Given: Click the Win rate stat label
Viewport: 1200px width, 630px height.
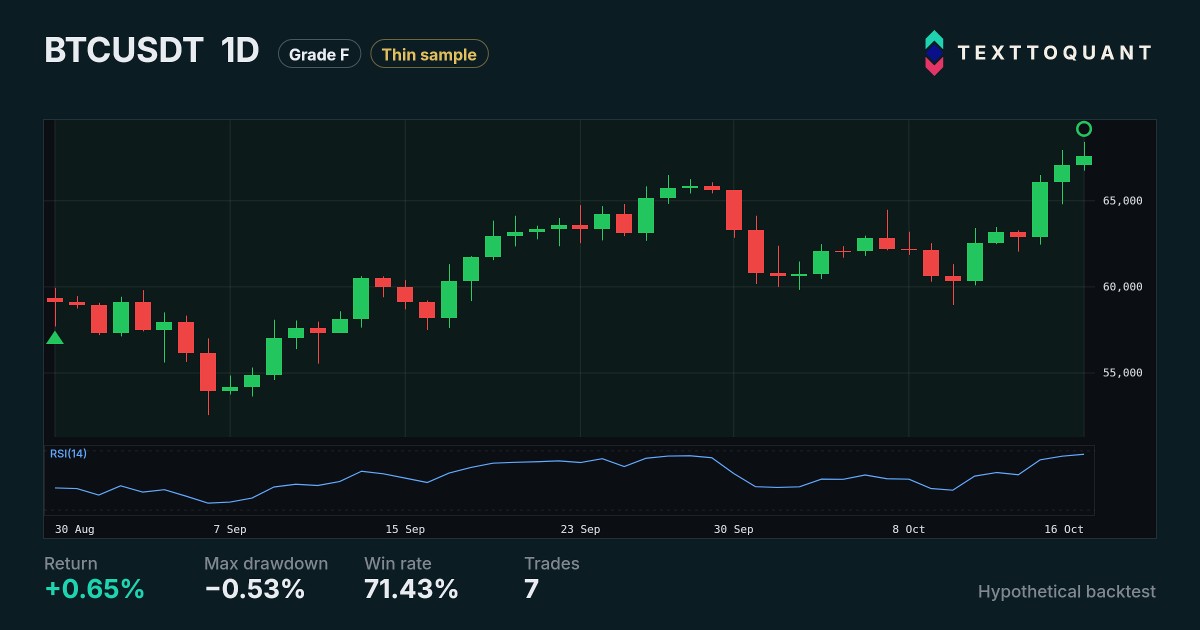Looking at the screenshot, I should click(x=398, y=564).
